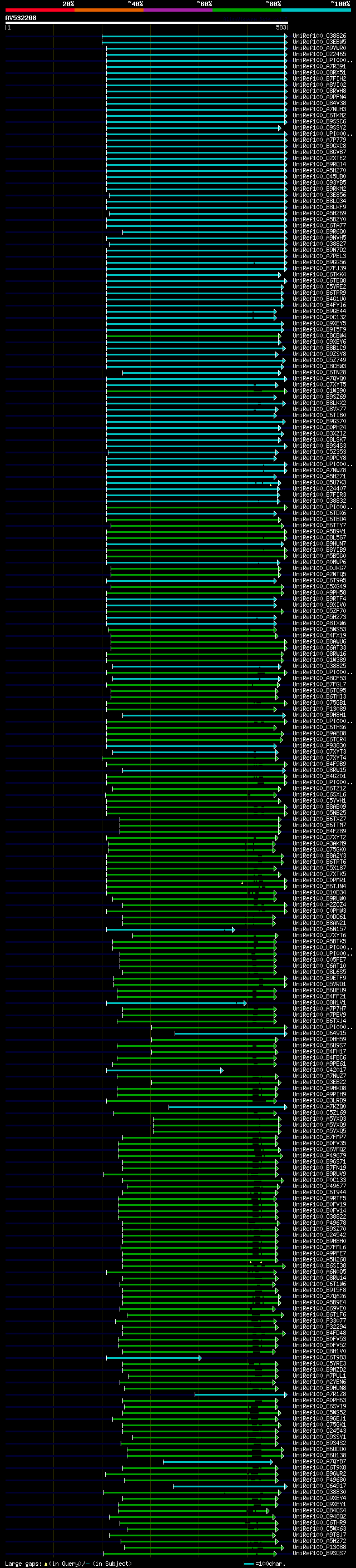Viewport: 356px width, 1568px height.
Task: Open hit UniRef100_A9YWR0
Action: point(319,48)
